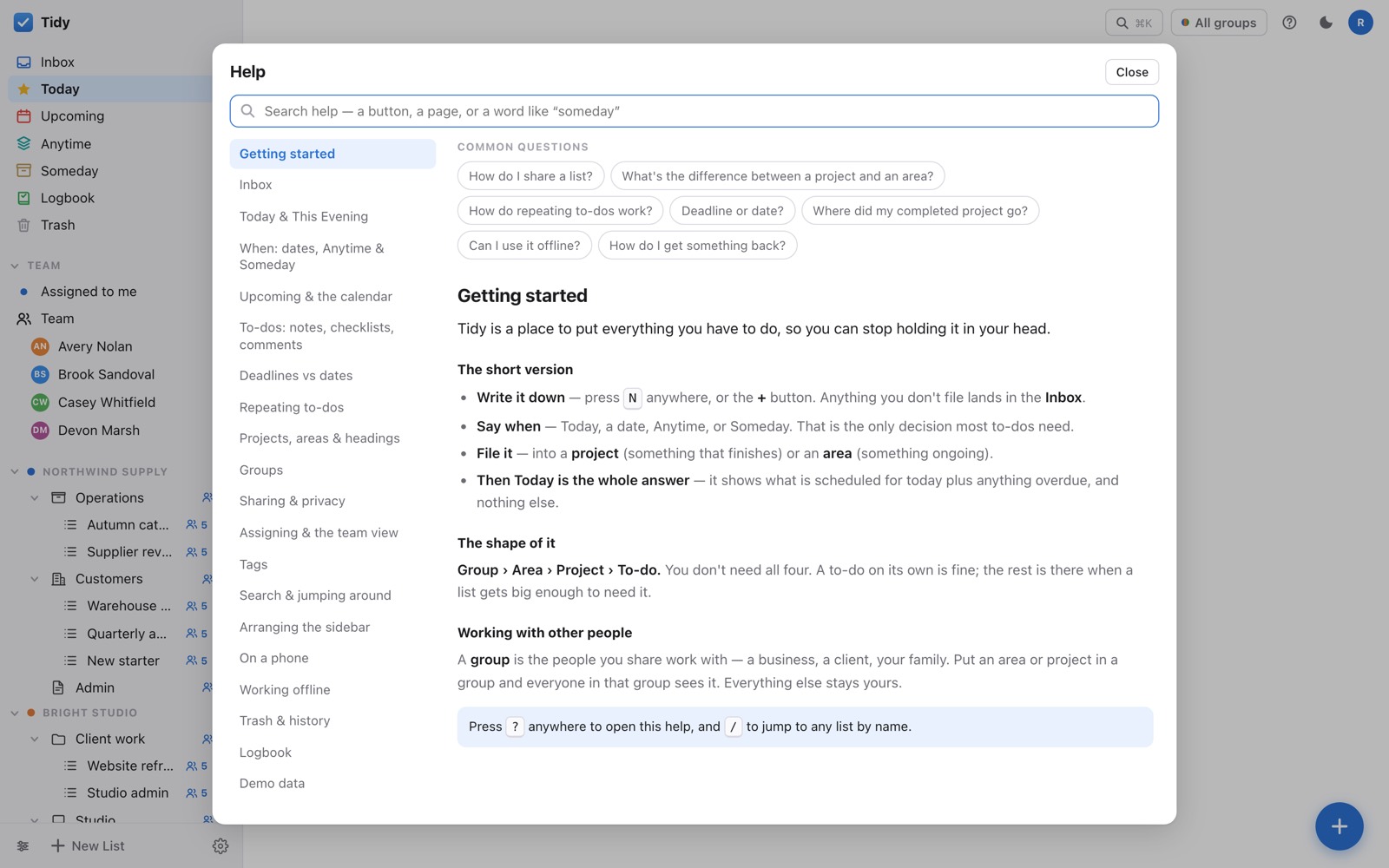Open Projects, areas & headings help topic
Viewport: 1389px width, 868px height.
(332, 438)
